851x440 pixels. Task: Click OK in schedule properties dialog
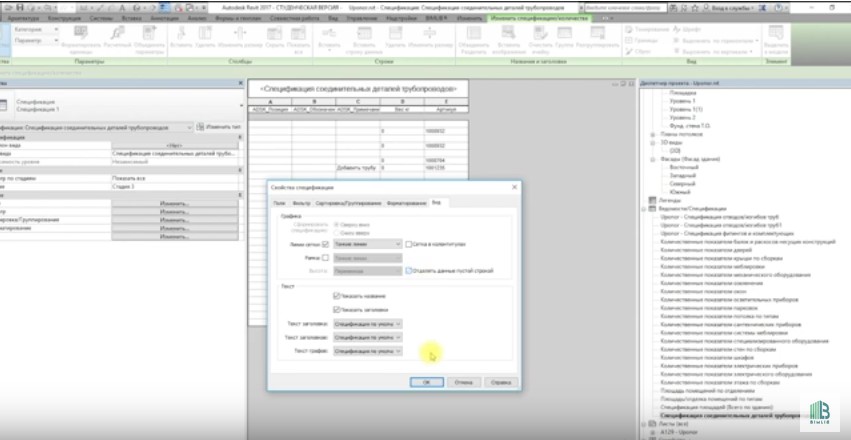point(427,382)
